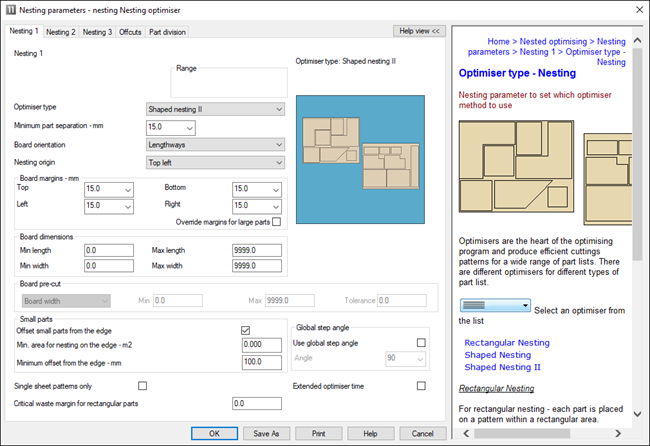Switch to the Nesting 2 tab
The image size is (650, 446).
(61, 32)
